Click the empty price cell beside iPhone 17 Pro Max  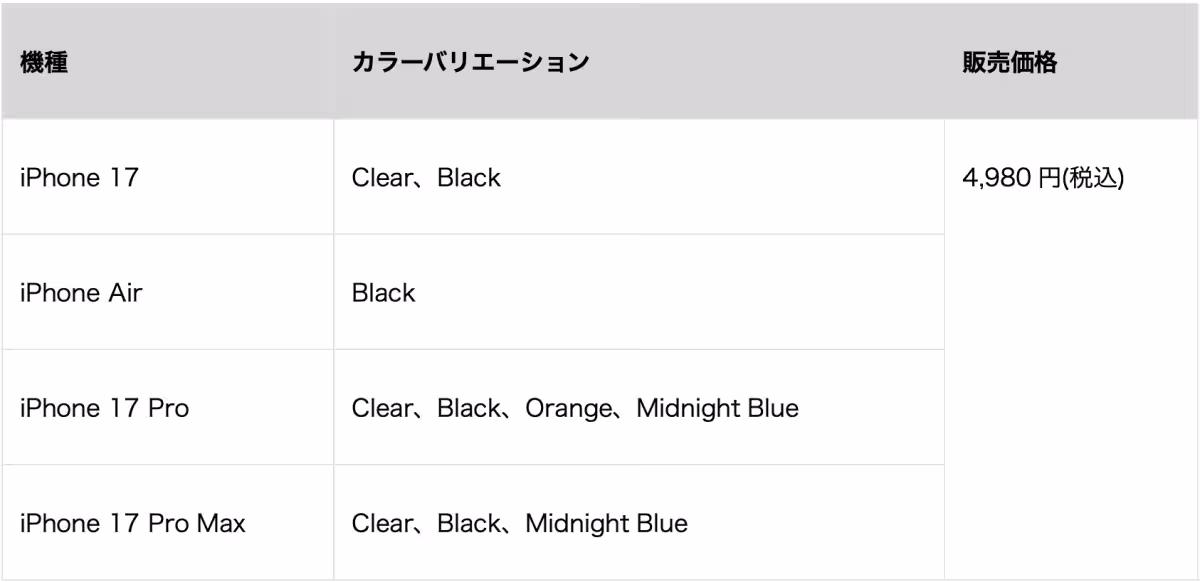click(x=1070, y=524)
